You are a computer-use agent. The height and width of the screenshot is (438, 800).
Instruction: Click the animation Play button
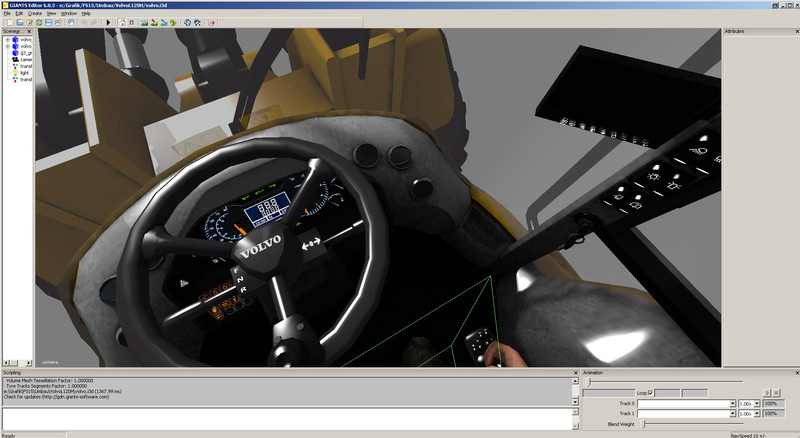pos(767,393)
